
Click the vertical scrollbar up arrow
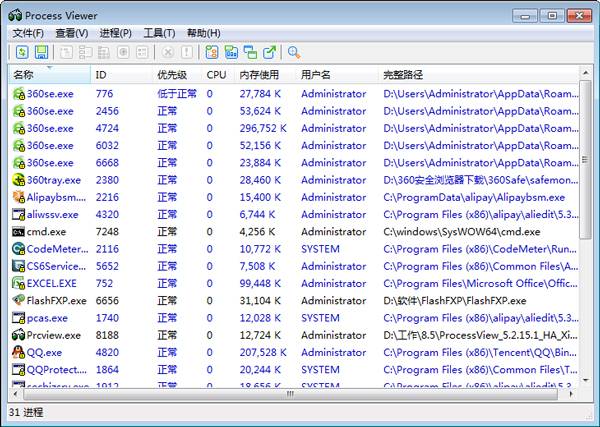pyautogui.click(x=585, y=72)
